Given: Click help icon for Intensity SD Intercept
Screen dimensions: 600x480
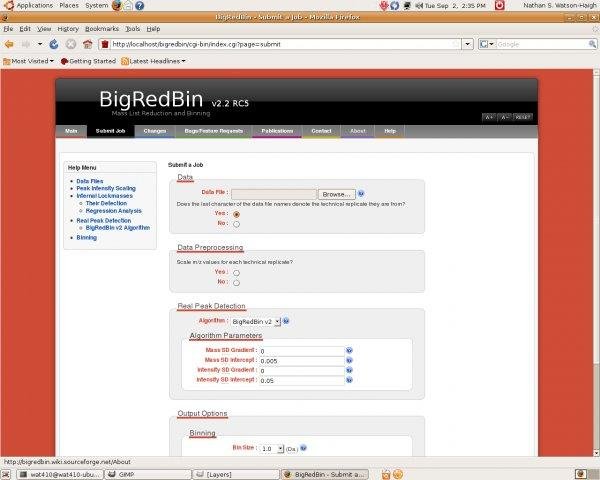Looking at the screenshot, I should pos(349,380).
